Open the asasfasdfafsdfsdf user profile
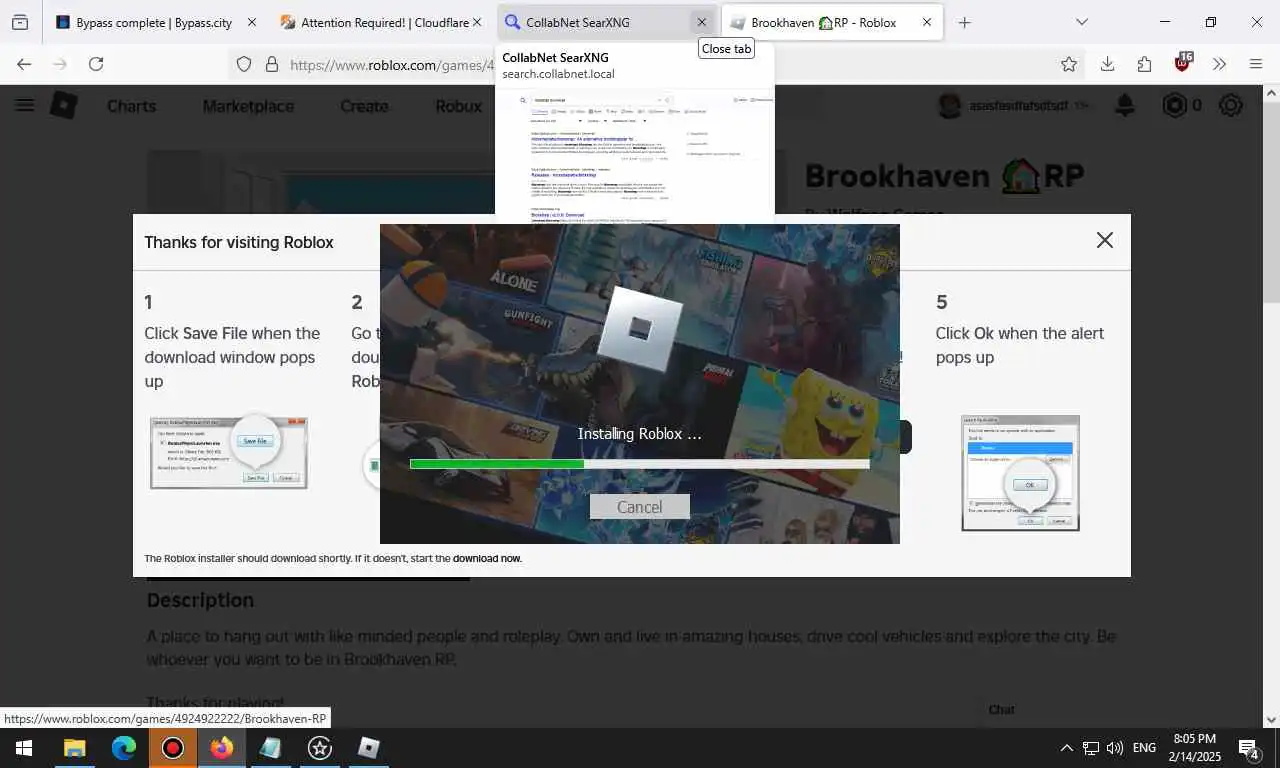1280x768 pixels. (1003, 105)
